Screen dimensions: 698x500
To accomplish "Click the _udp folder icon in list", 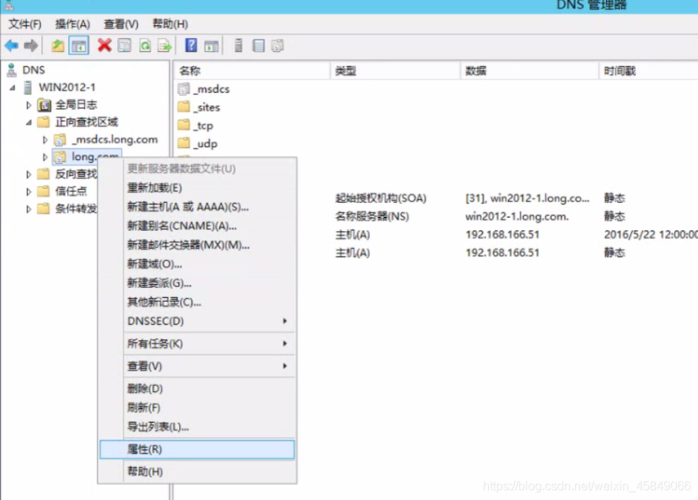I will (x=184, y=143).
